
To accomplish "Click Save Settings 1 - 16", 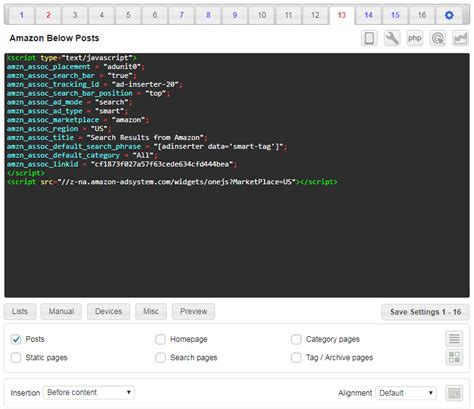I will 425,312.
